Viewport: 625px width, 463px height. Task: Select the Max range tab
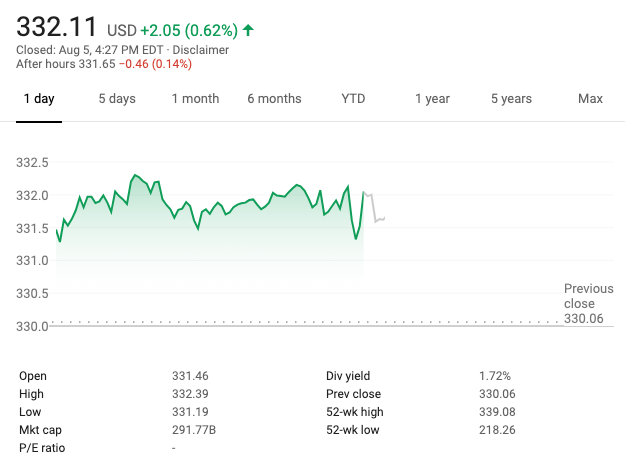point(590,99)
